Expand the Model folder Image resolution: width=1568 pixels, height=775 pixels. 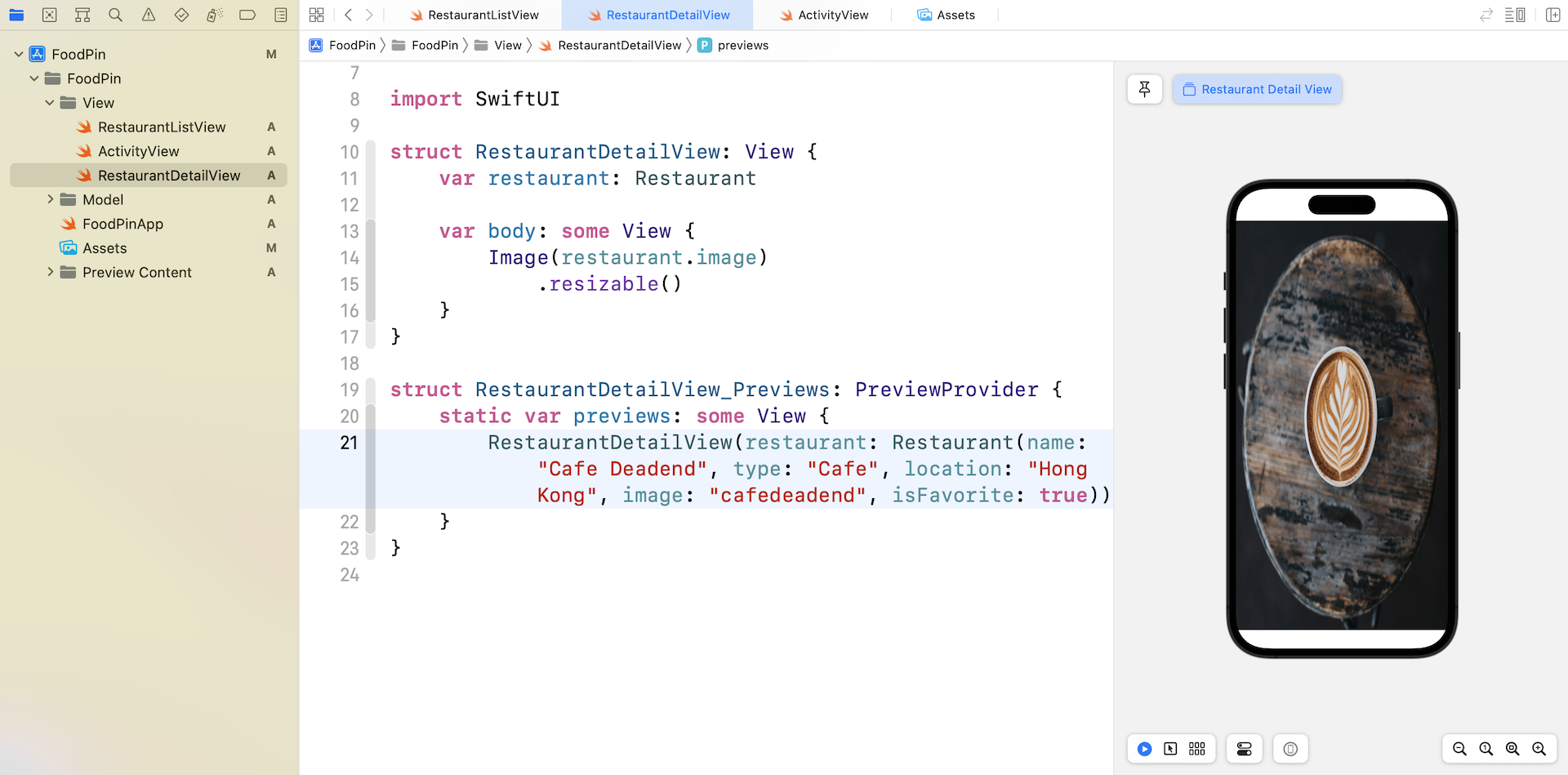pyautogui.click(x=50, y=199)
